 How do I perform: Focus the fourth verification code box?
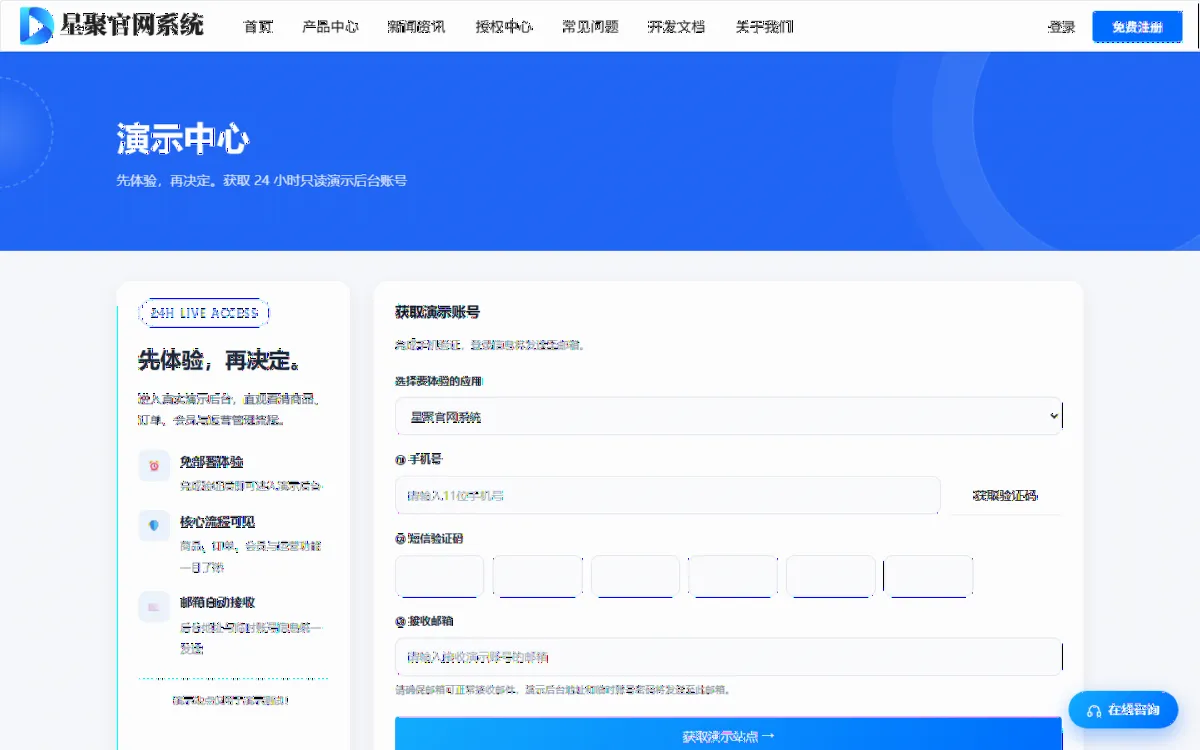coord(733,577)
